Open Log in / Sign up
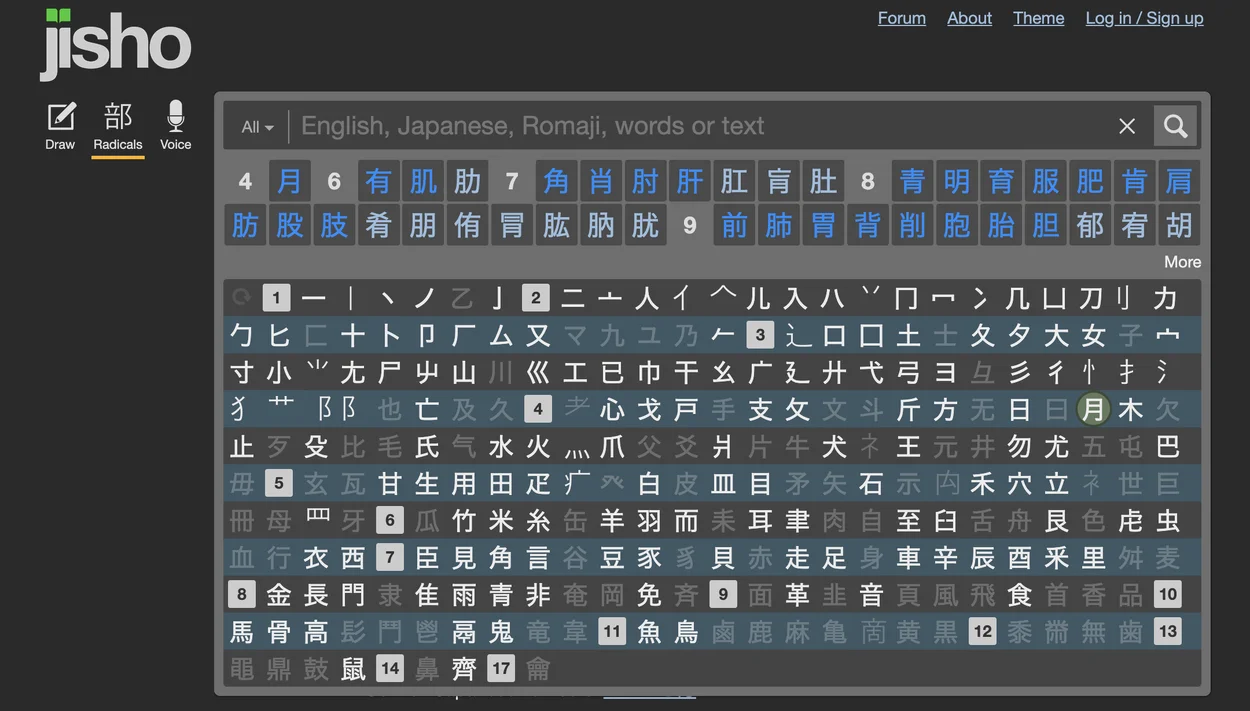Image resolution: width=1250 pixels, height=711 pixels. [x=1144, y=18]
